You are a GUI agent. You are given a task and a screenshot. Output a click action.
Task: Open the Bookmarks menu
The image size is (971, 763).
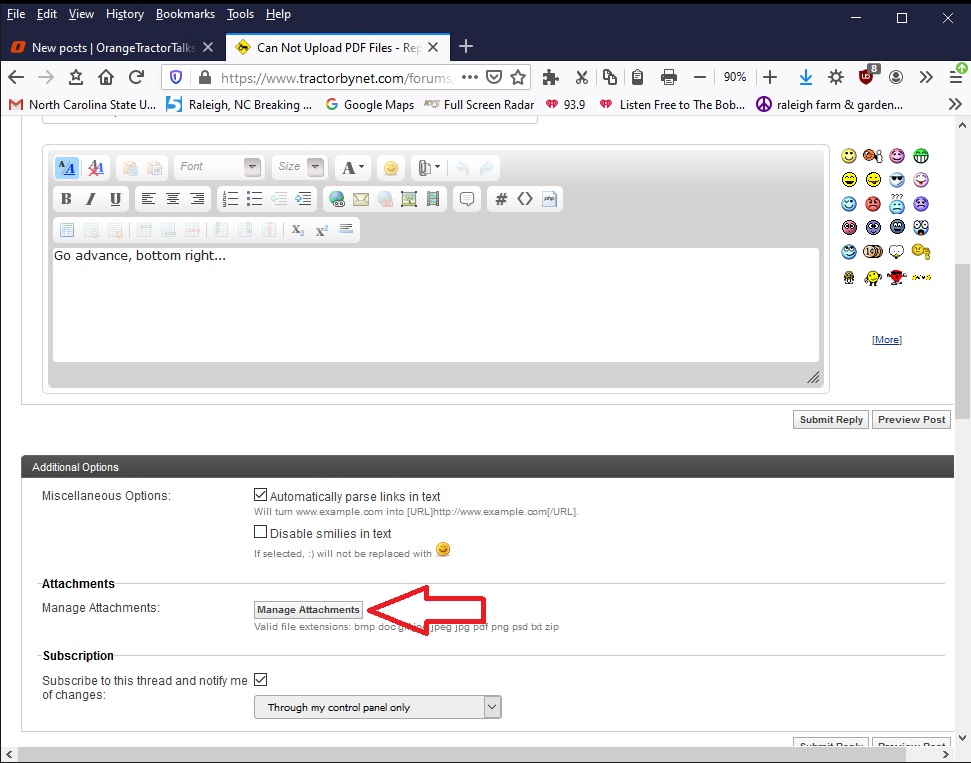point(185,14)
